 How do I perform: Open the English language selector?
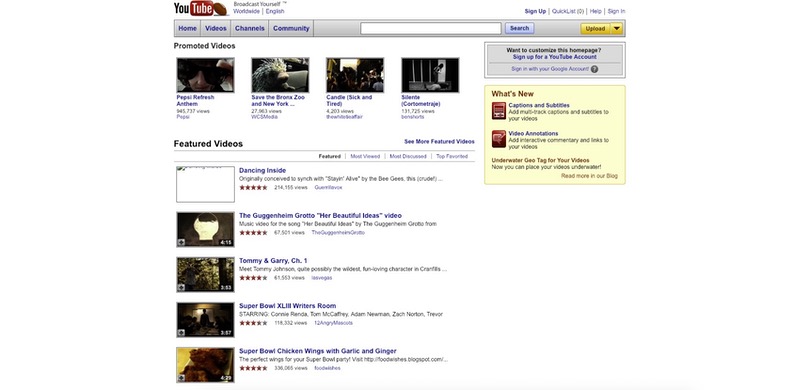pyautogui.click(x=275, y=11)
